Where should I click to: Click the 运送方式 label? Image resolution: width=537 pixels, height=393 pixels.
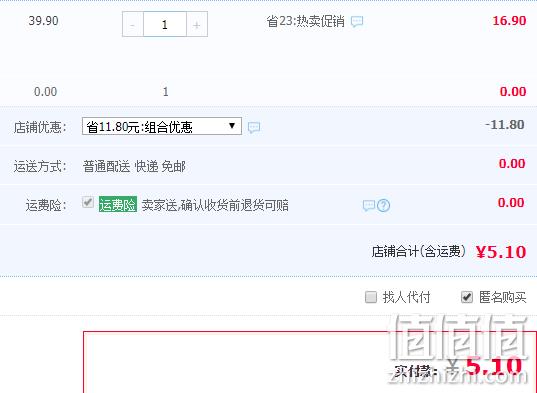(40, 167)
